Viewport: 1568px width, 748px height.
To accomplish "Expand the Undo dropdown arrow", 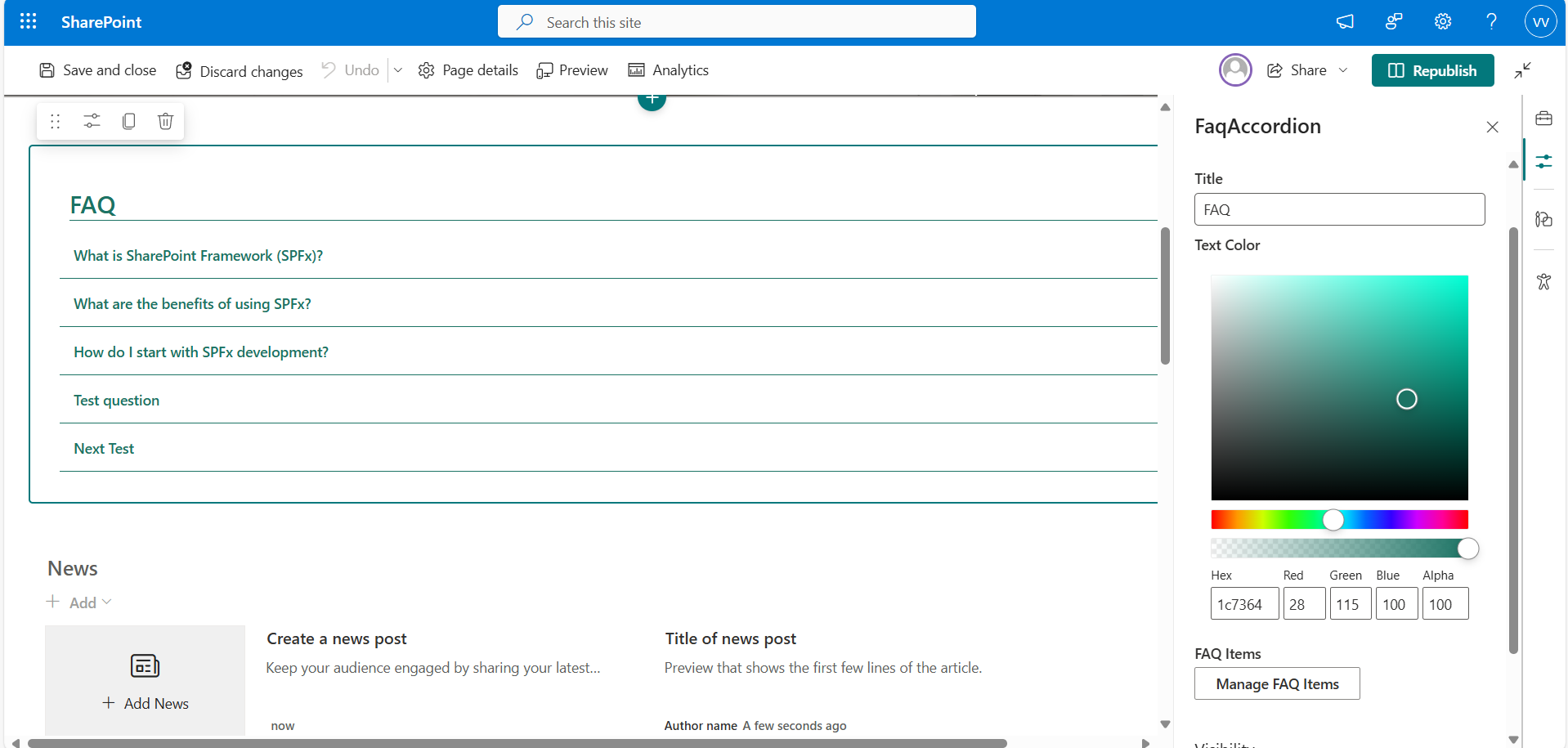I will point(398,70).
